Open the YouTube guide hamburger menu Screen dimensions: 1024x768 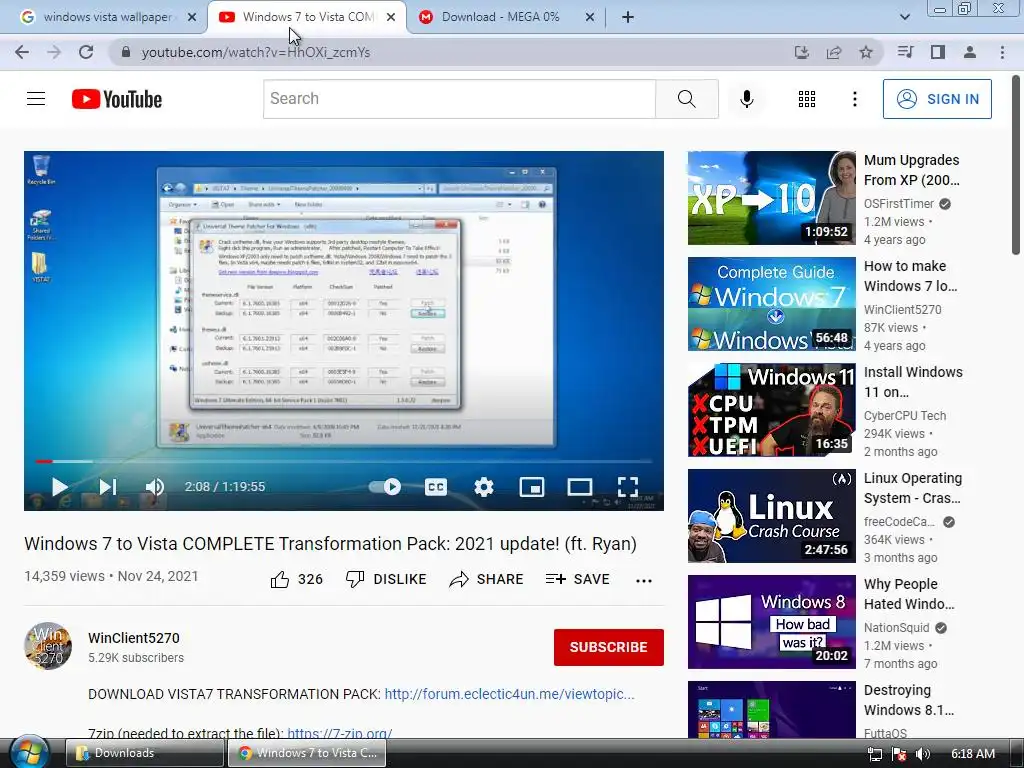(x=36, y=99)
